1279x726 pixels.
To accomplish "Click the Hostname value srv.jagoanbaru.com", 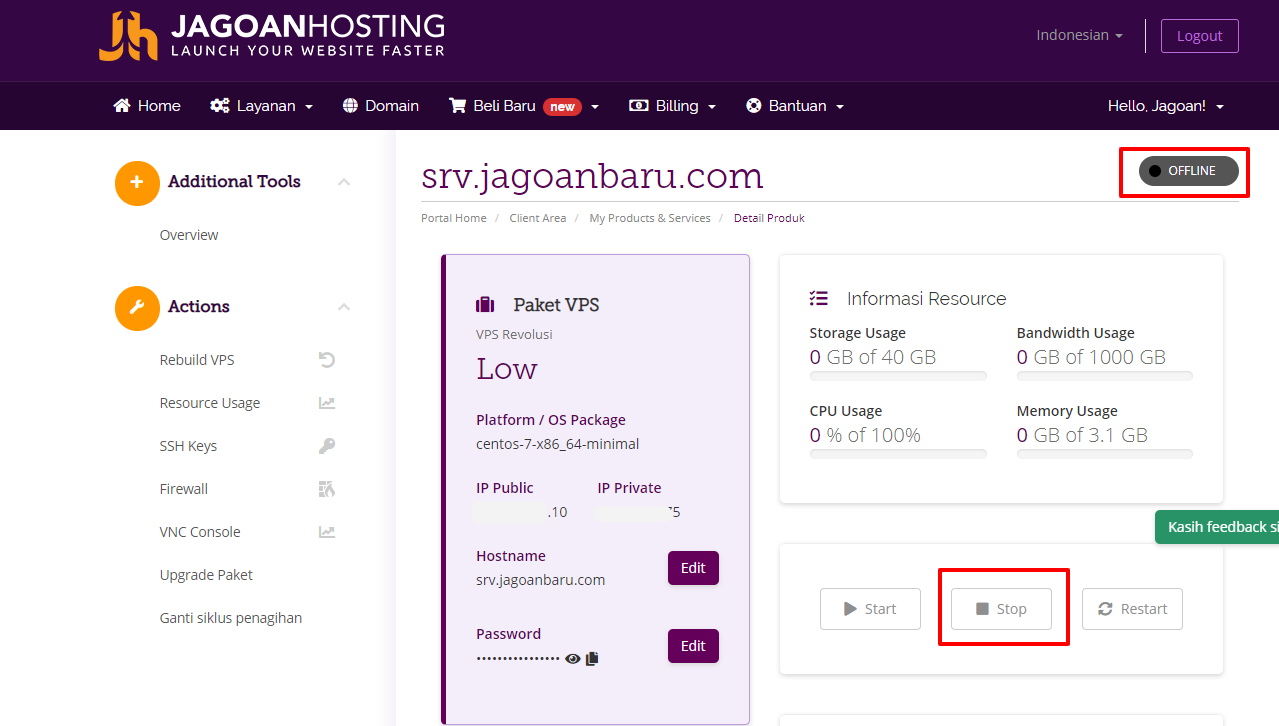I will click(541, 580).
